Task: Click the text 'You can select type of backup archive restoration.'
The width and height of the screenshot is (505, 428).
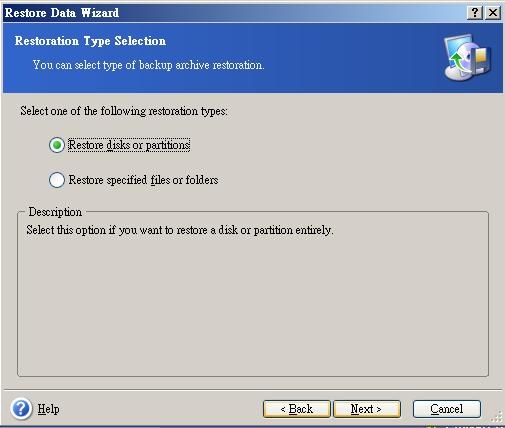Action: (x=148, y=65)
